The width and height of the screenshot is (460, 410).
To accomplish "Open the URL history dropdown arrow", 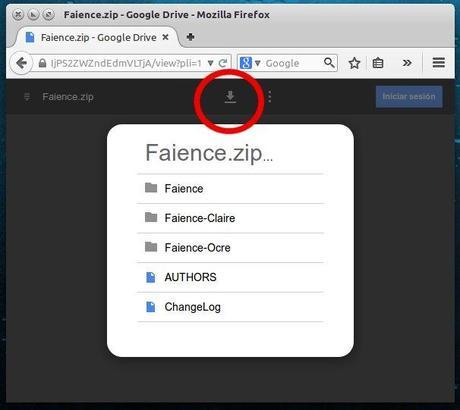I will coord(210,63).
